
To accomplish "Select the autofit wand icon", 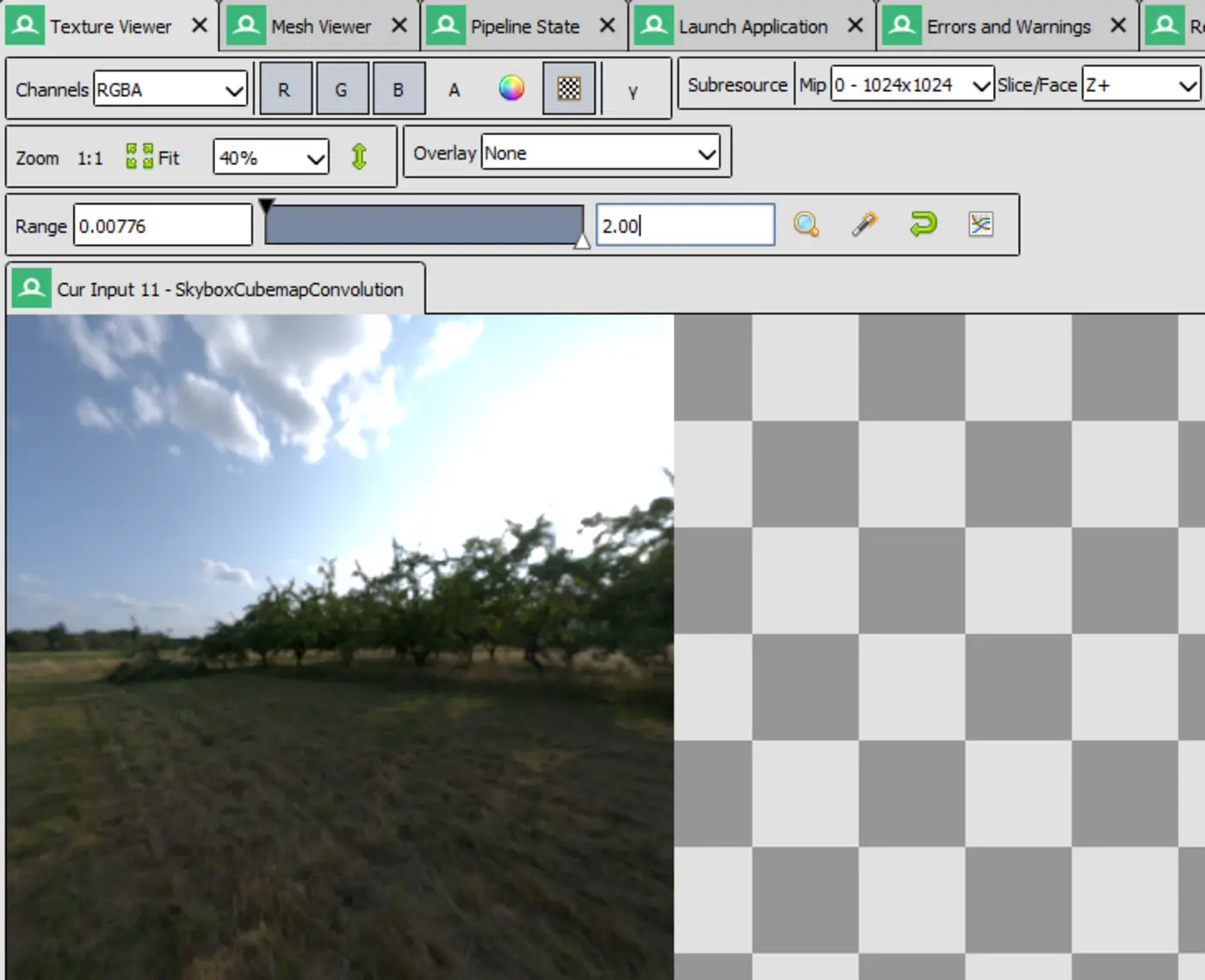I will click(x=865, y=225).
